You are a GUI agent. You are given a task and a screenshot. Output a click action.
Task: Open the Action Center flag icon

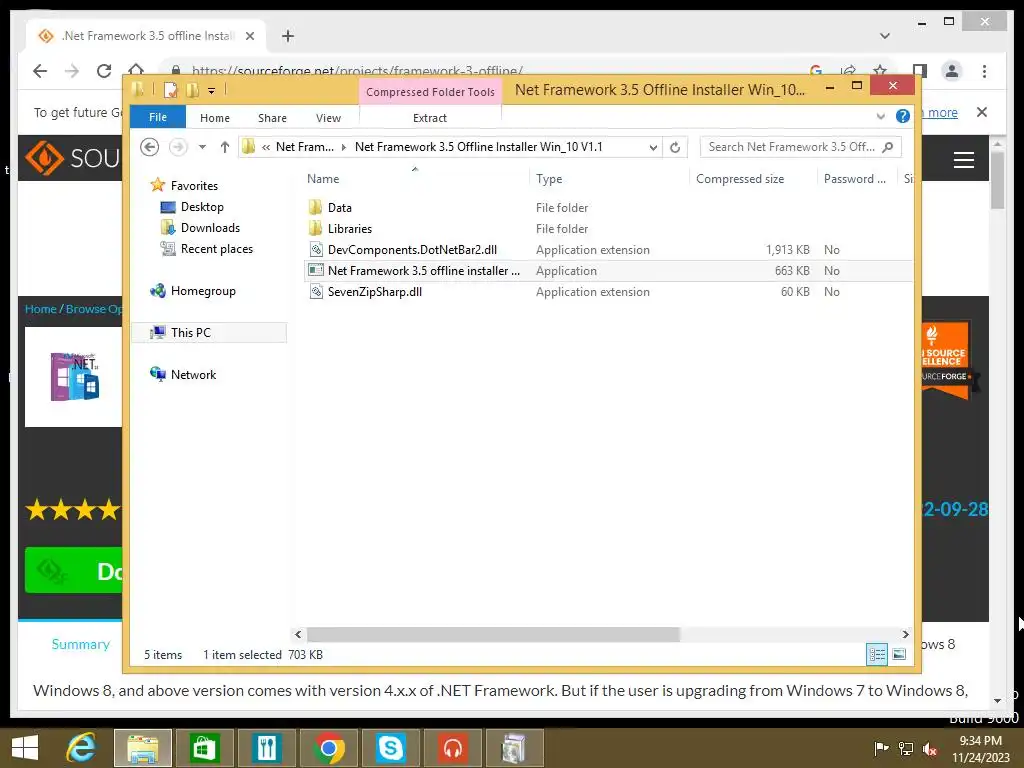click(880, 749)
